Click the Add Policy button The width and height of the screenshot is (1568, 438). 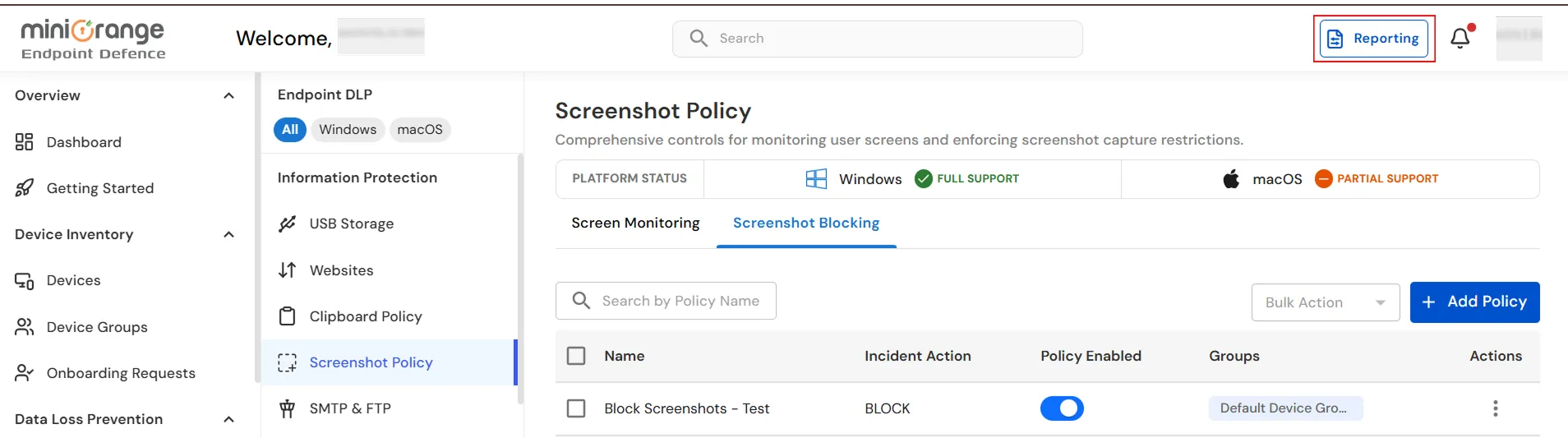click(x=1475, y=302)
